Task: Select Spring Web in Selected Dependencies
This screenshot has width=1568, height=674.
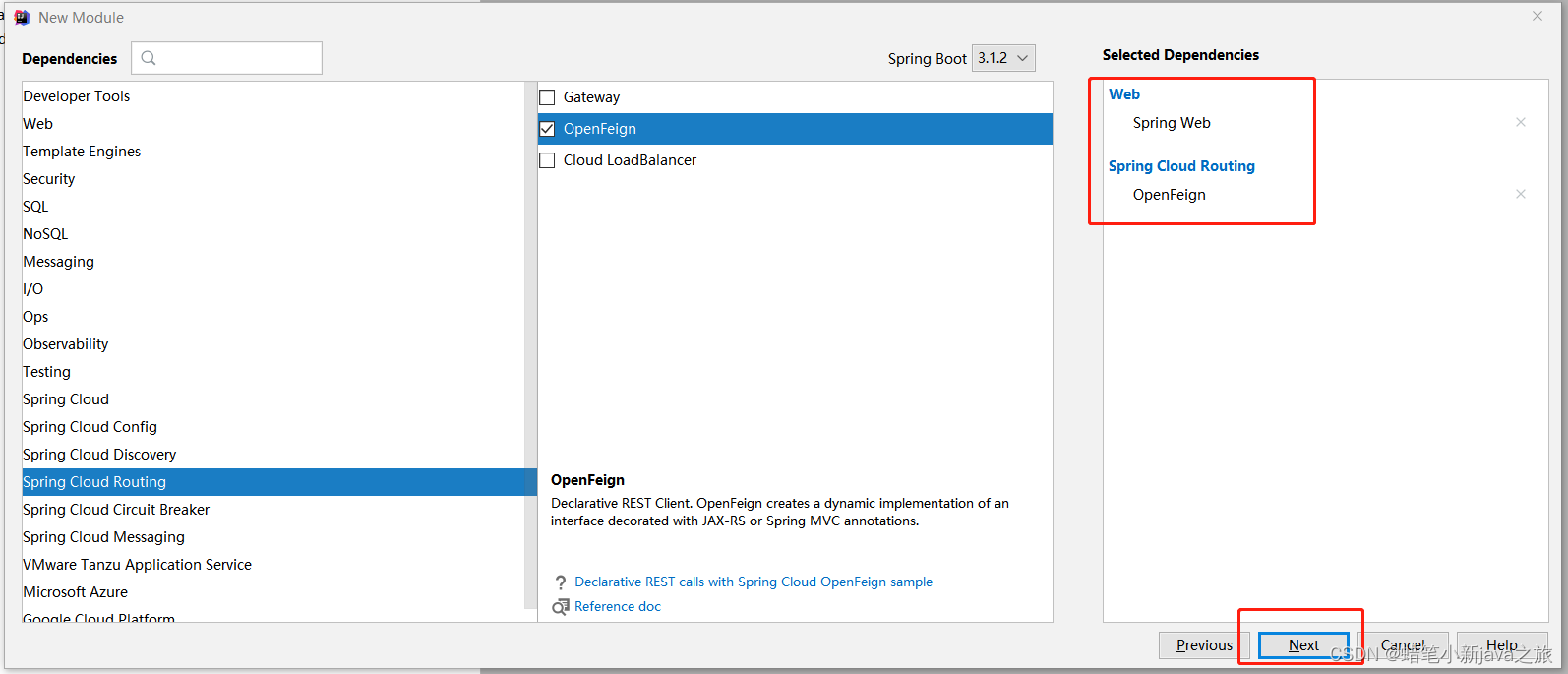Action: (x=1172, y=123)
